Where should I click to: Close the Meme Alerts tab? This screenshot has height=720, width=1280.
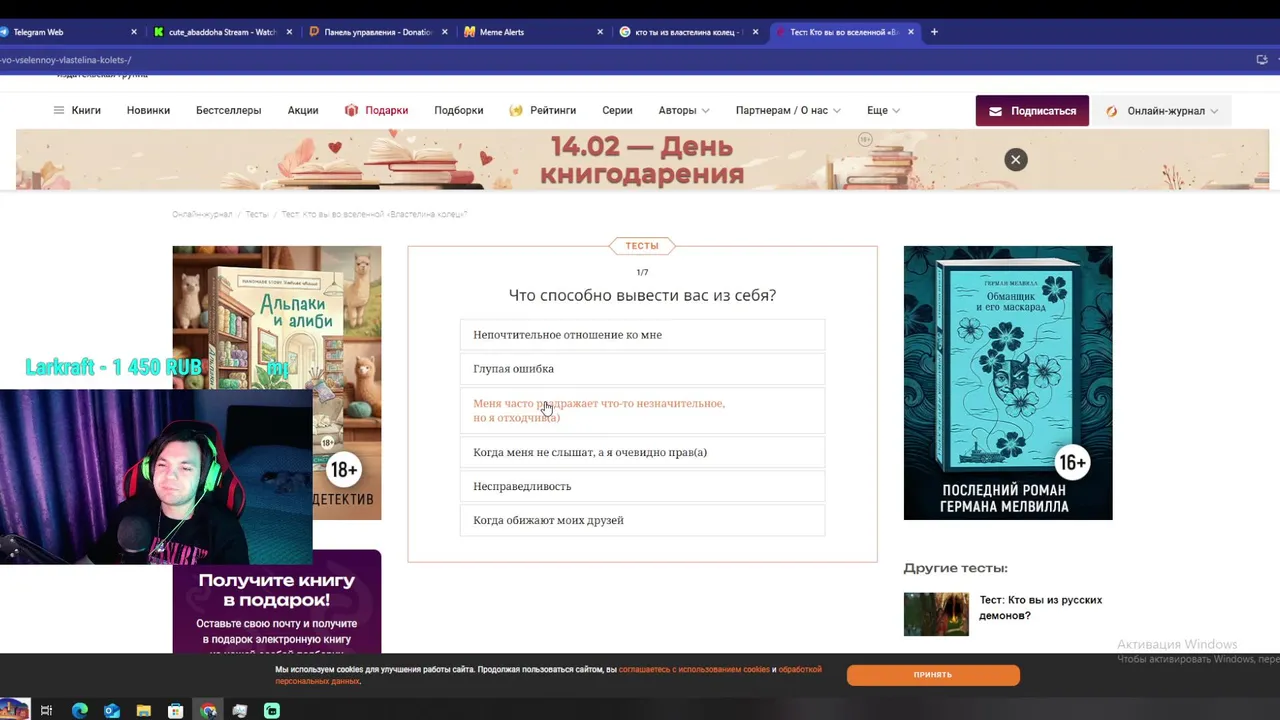coord(600,32)
